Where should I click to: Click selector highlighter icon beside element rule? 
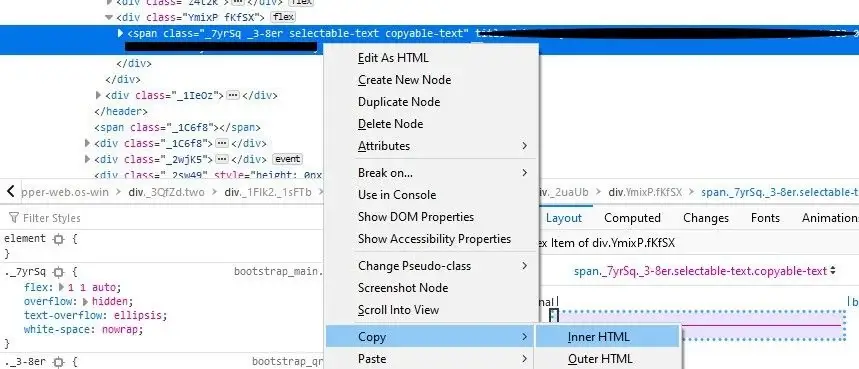pos(58,239)
